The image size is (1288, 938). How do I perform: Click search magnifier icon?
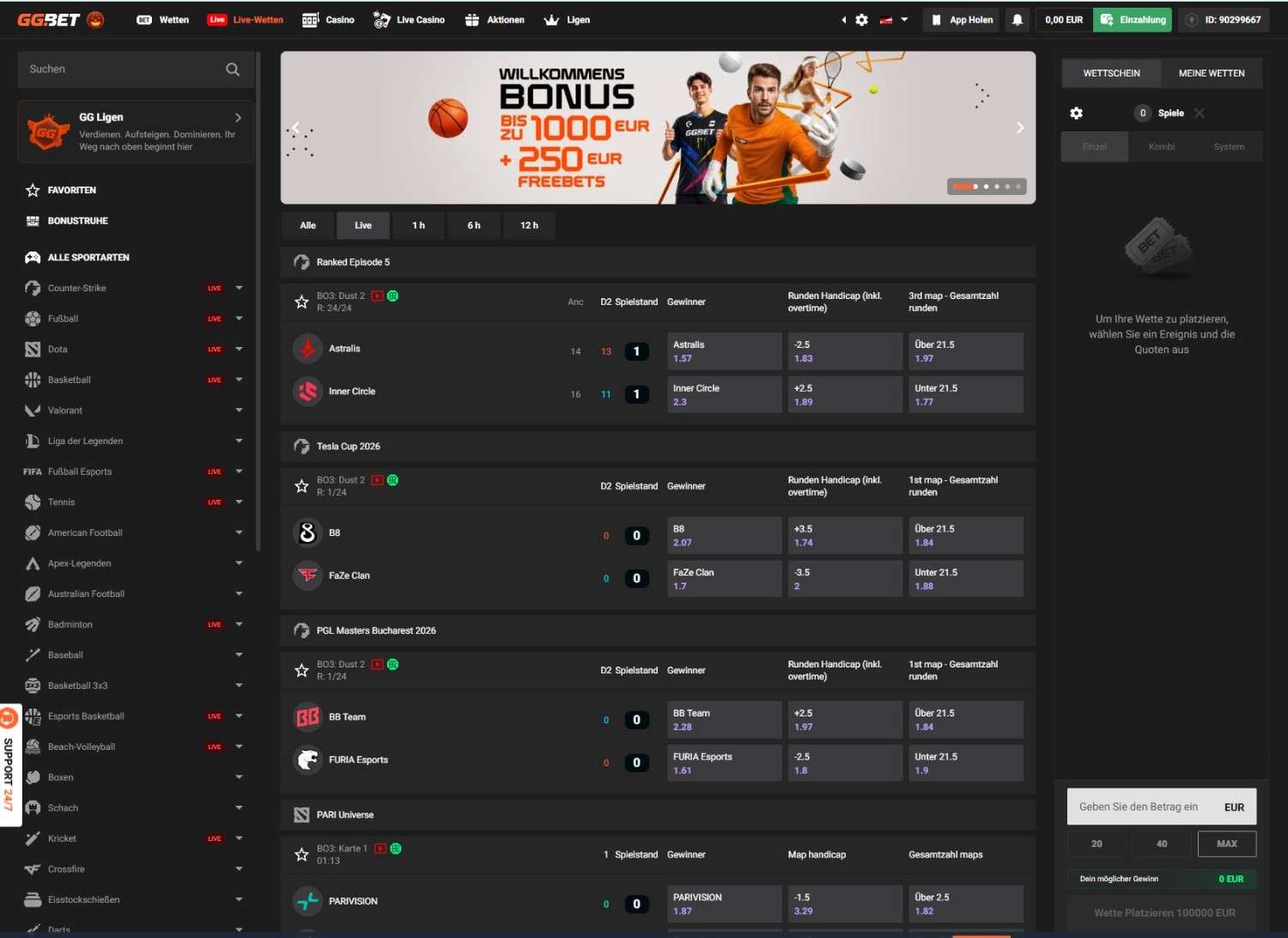tap(233, 69)
